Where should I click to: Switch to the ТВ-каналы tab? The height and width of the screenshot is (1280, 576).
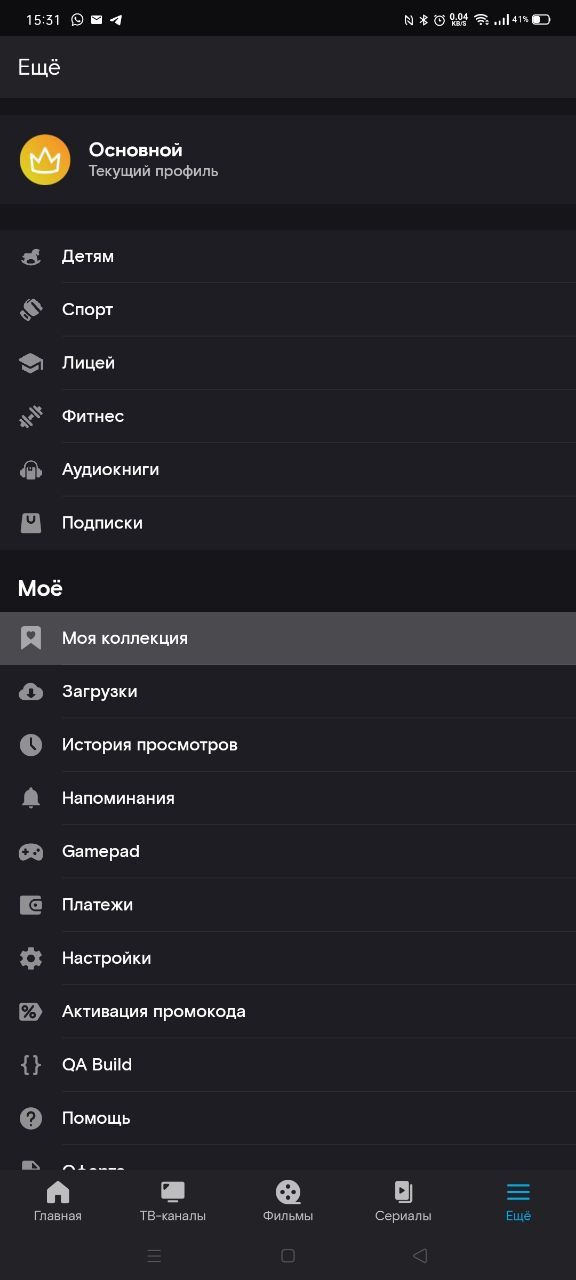[x=173, y=1202]
